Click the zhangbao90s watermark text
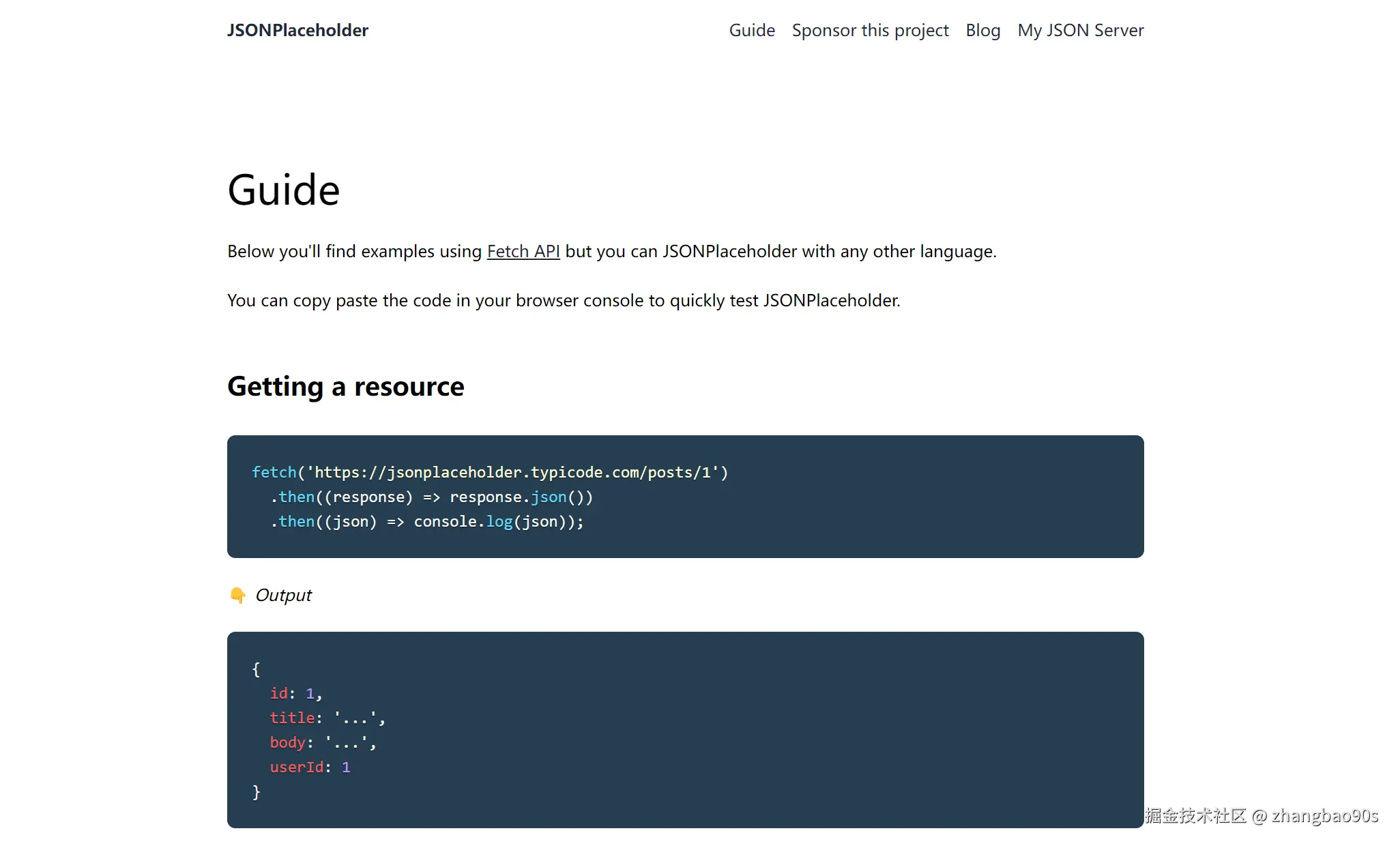1400x848 pixels. tap(1324, 816)
